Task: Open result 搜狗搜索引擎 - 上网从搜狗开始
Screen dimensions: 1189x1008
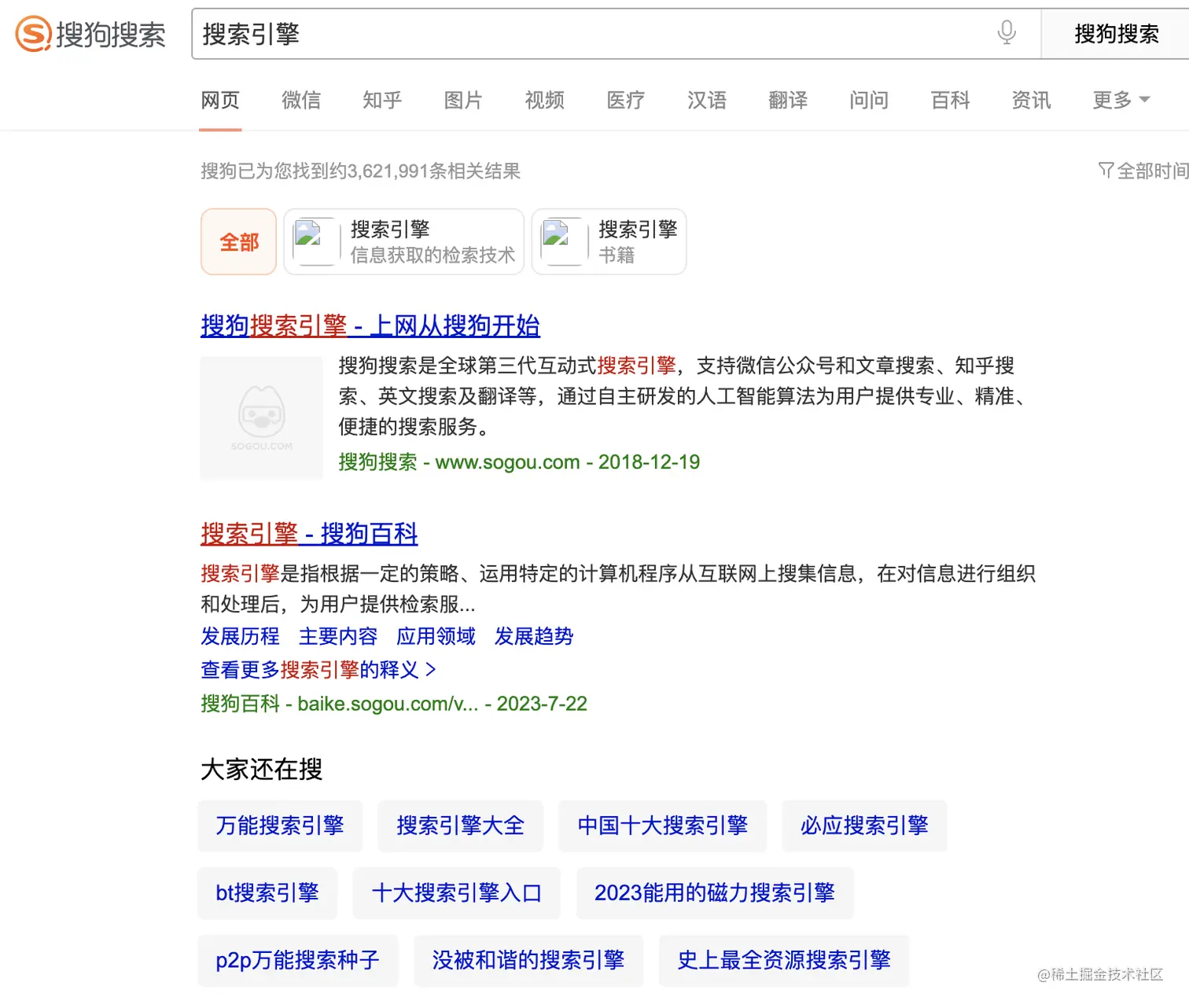Action: point(370,326)
